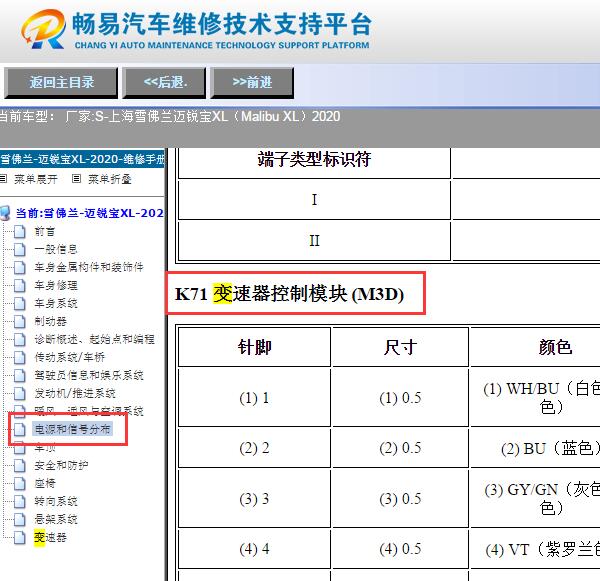Click pin cell (1) 1

254,398
